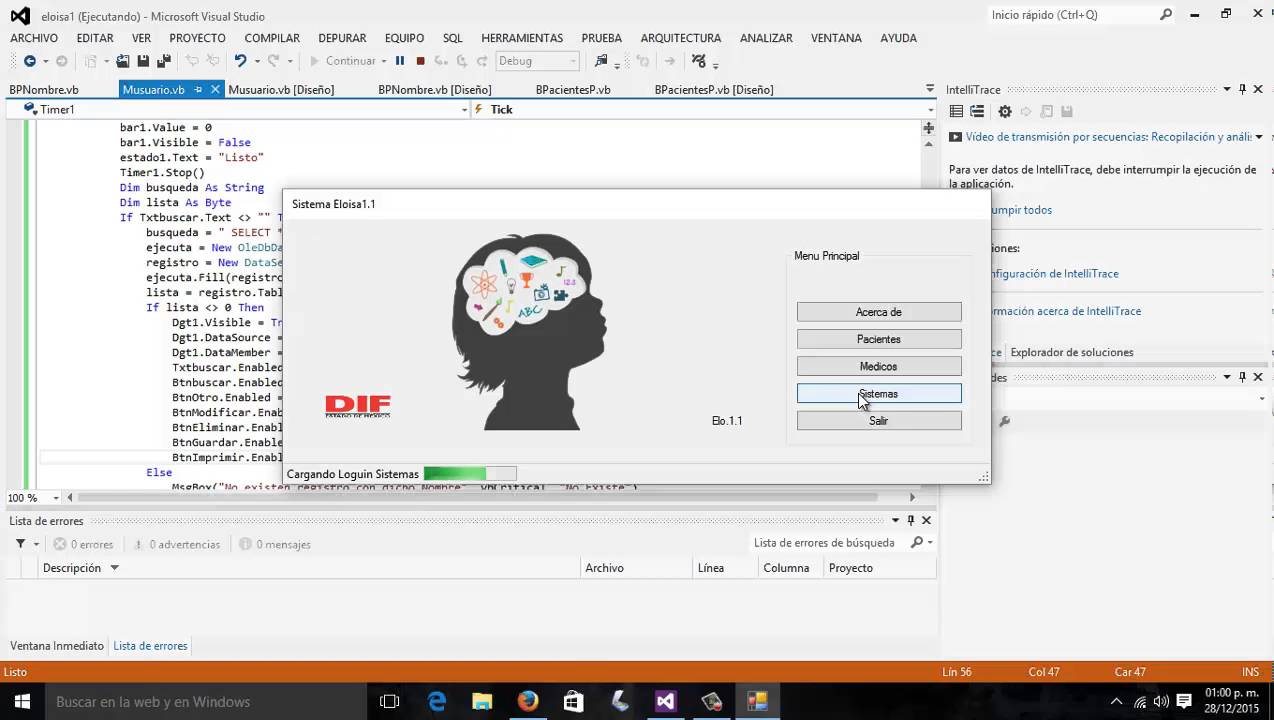Open the streaming video link in IntelliTrace
The width and height of the screenshot is (1274, 720).
1108,137
